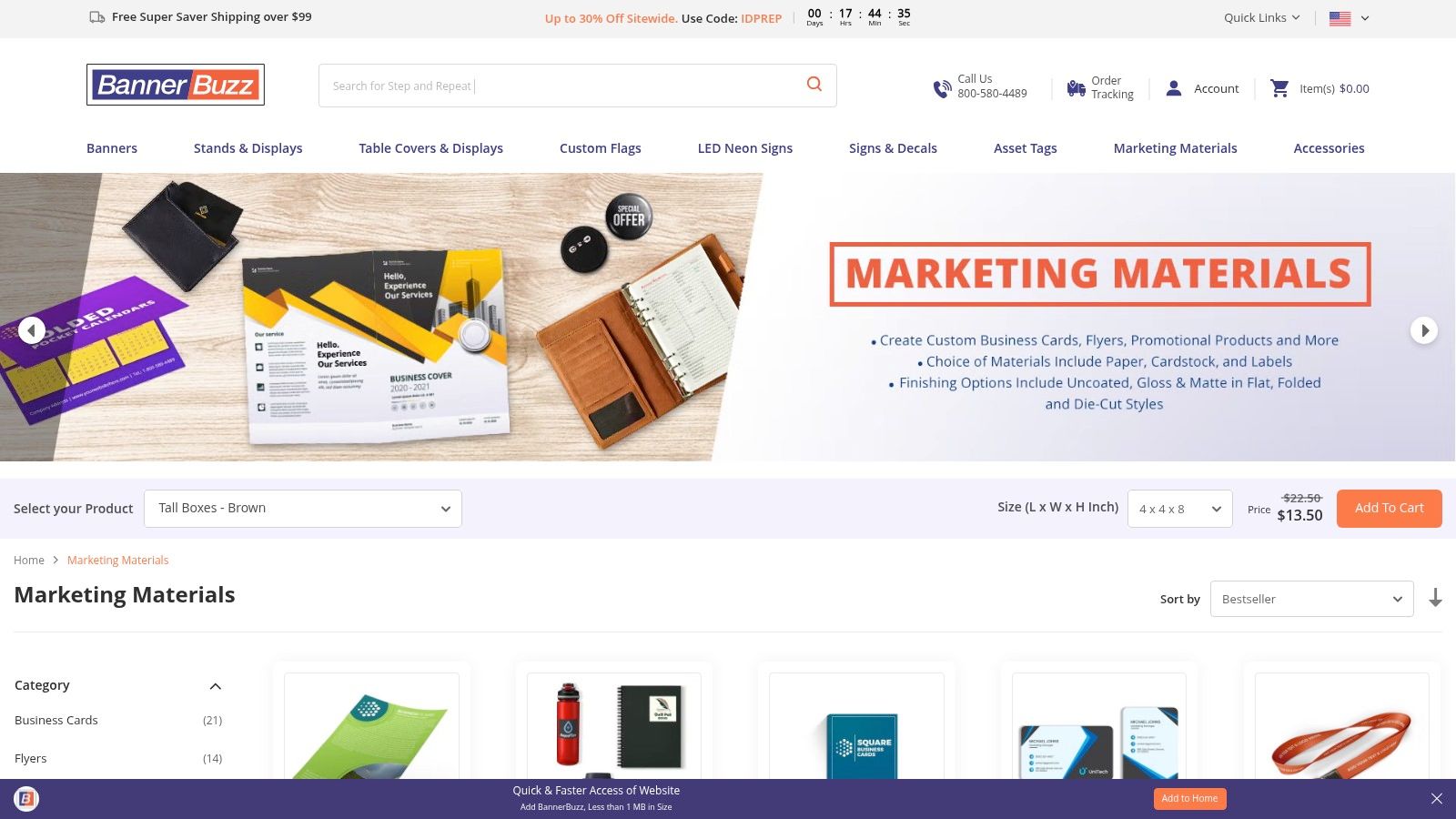
Task: Click the free shipping truck icon
Action: 96,17
